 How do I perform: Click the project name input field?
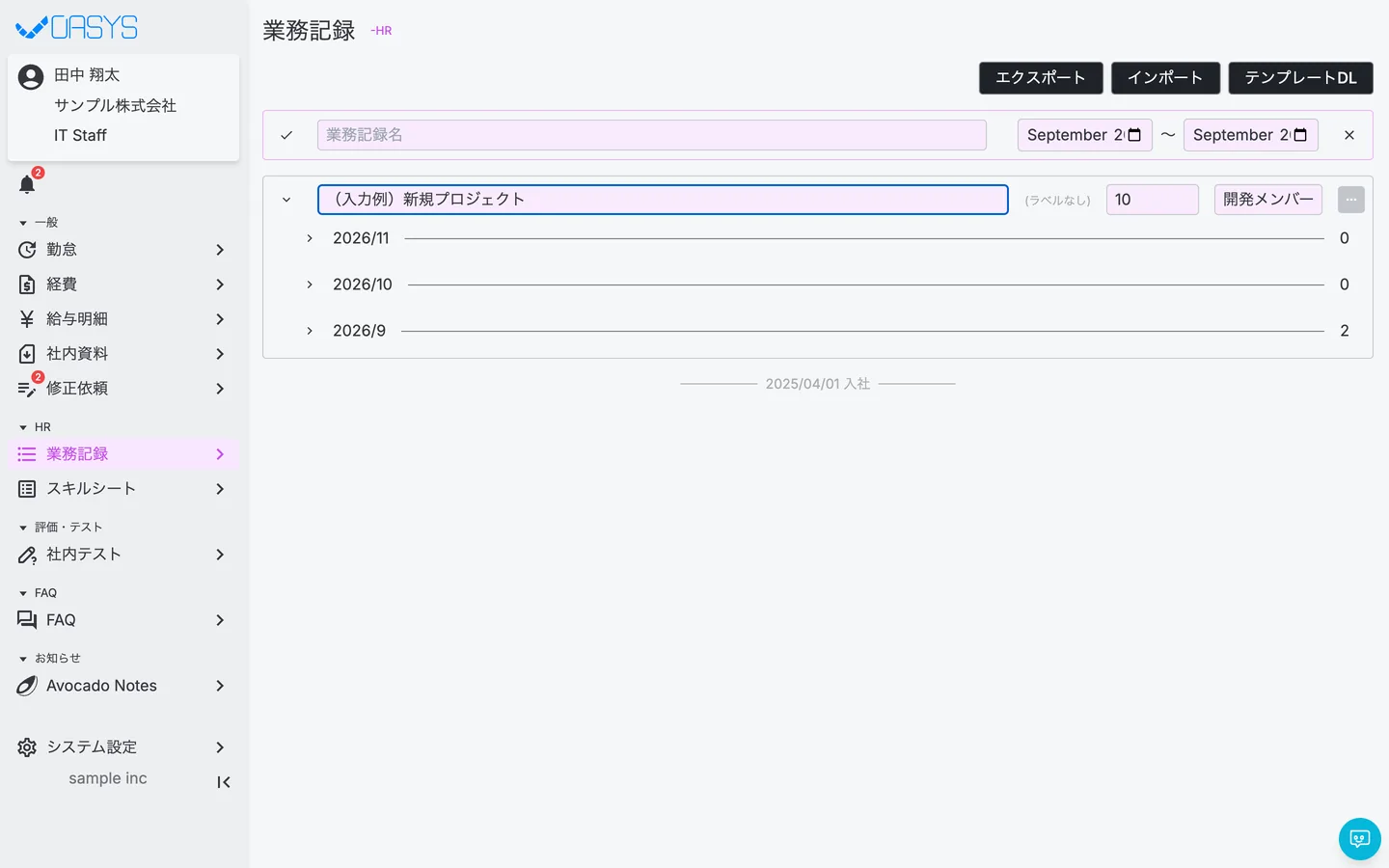[663, 200]
